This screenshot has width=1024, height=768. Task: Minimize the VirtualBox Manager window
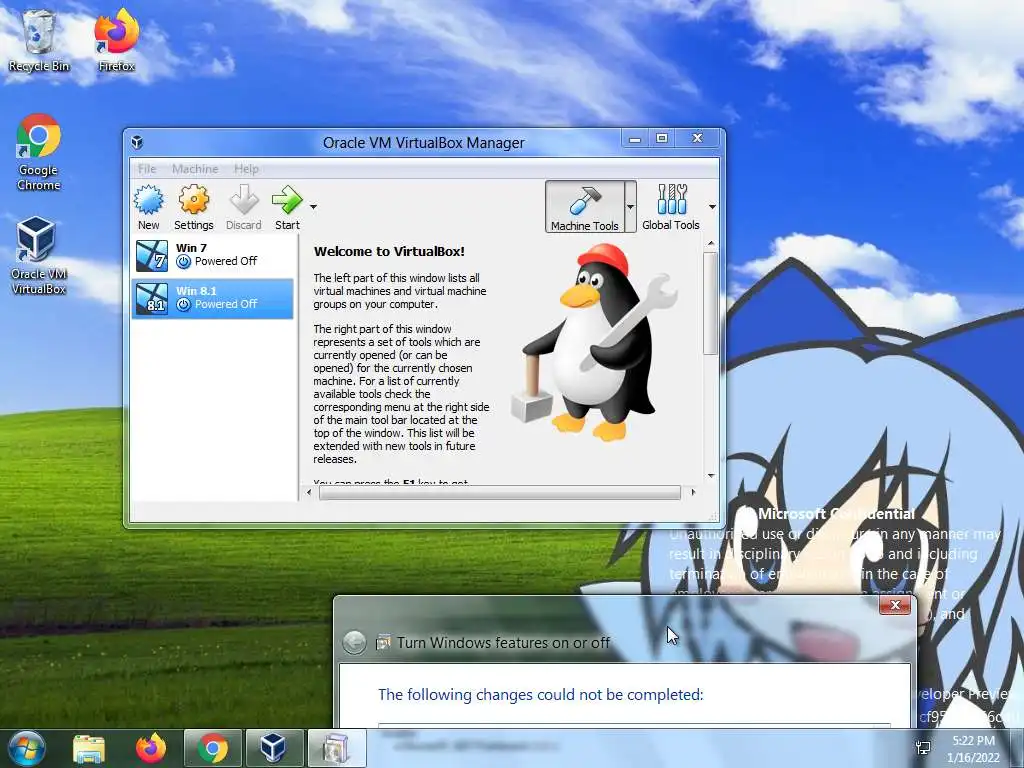(634, 138)
